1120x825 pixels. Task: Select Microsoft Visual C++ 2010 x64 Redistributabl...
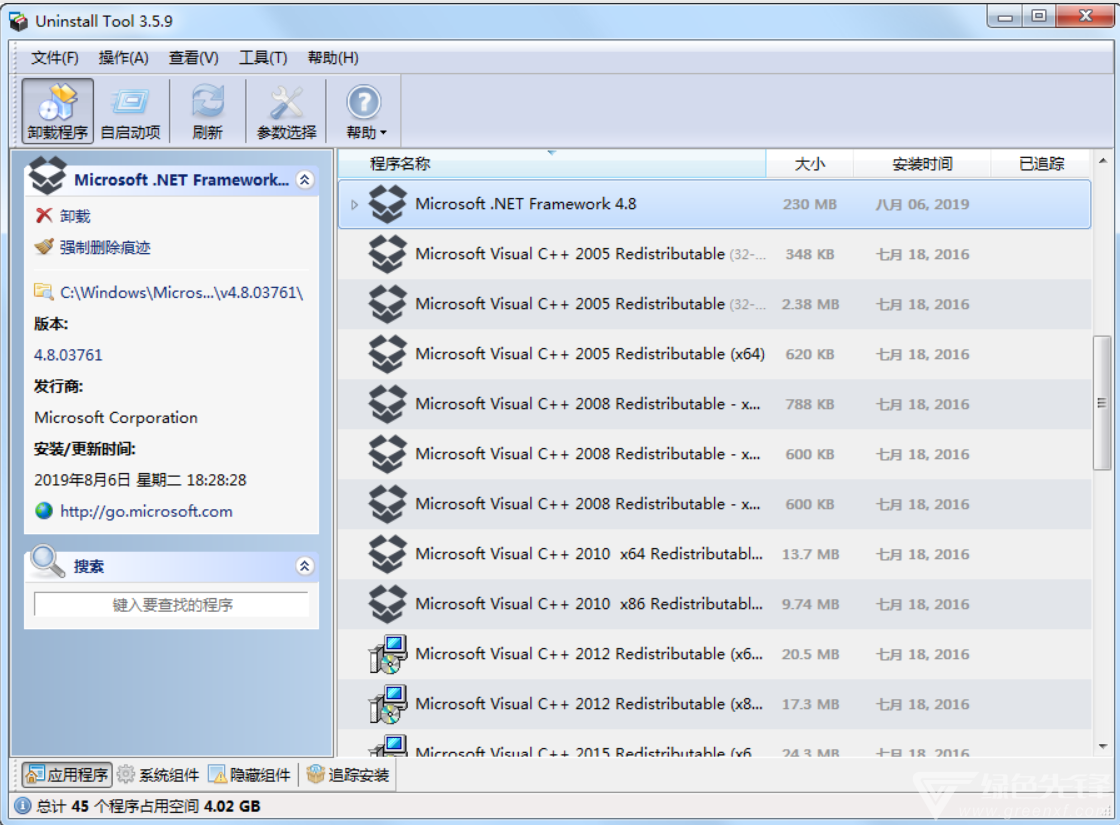tap(714, 554)
